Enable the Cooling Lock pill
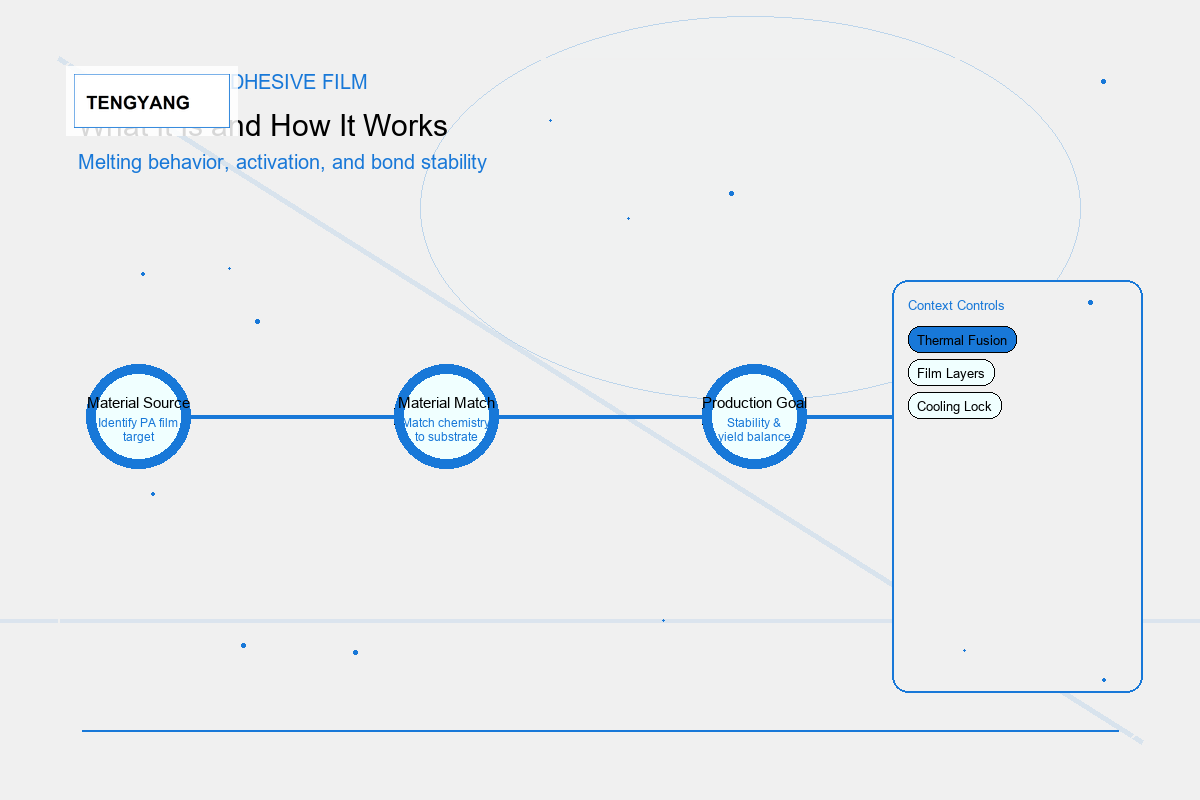1200x800 pixels. (954, 406)
